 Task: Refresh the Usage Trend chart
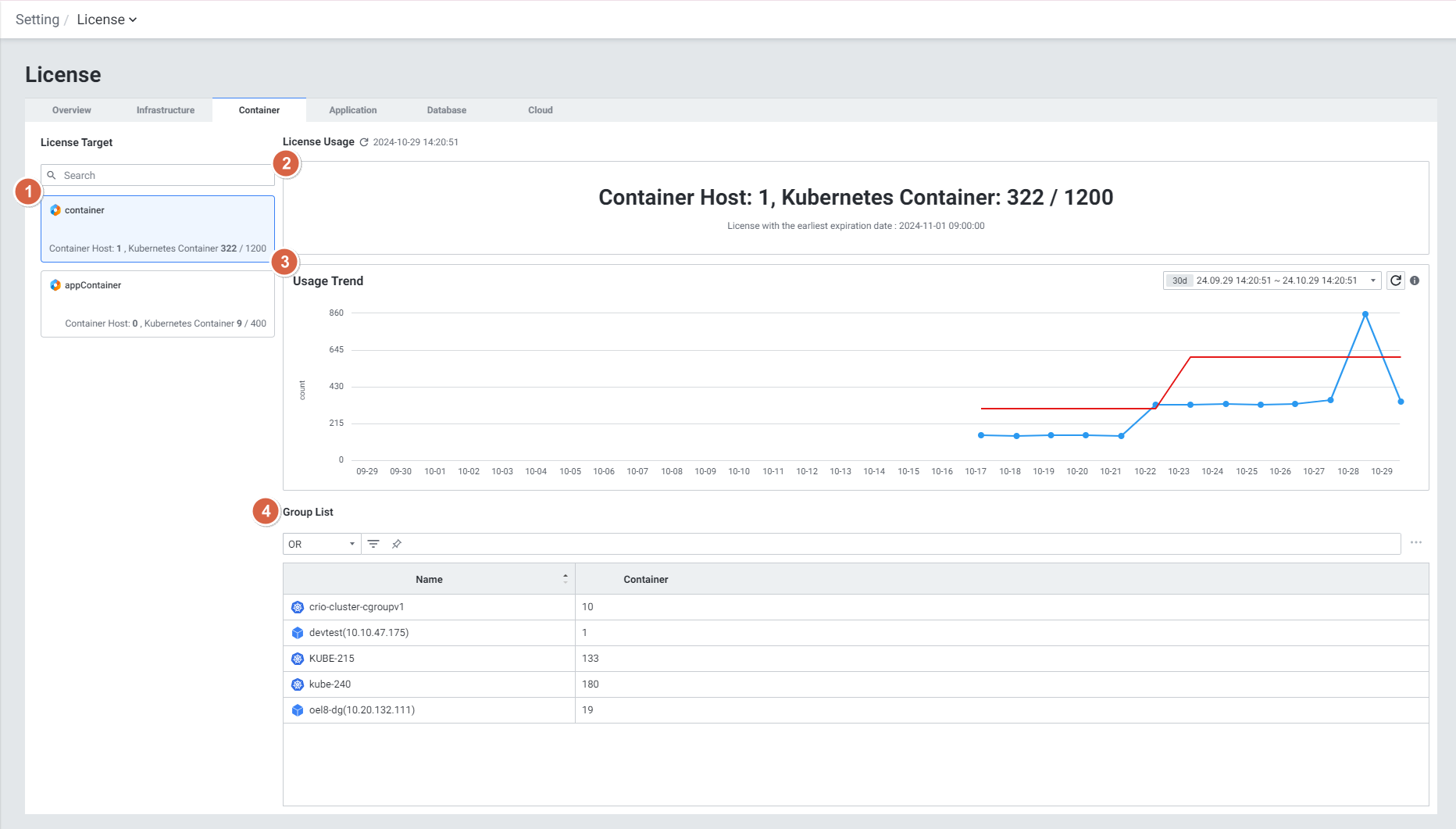coord(1396,281)
